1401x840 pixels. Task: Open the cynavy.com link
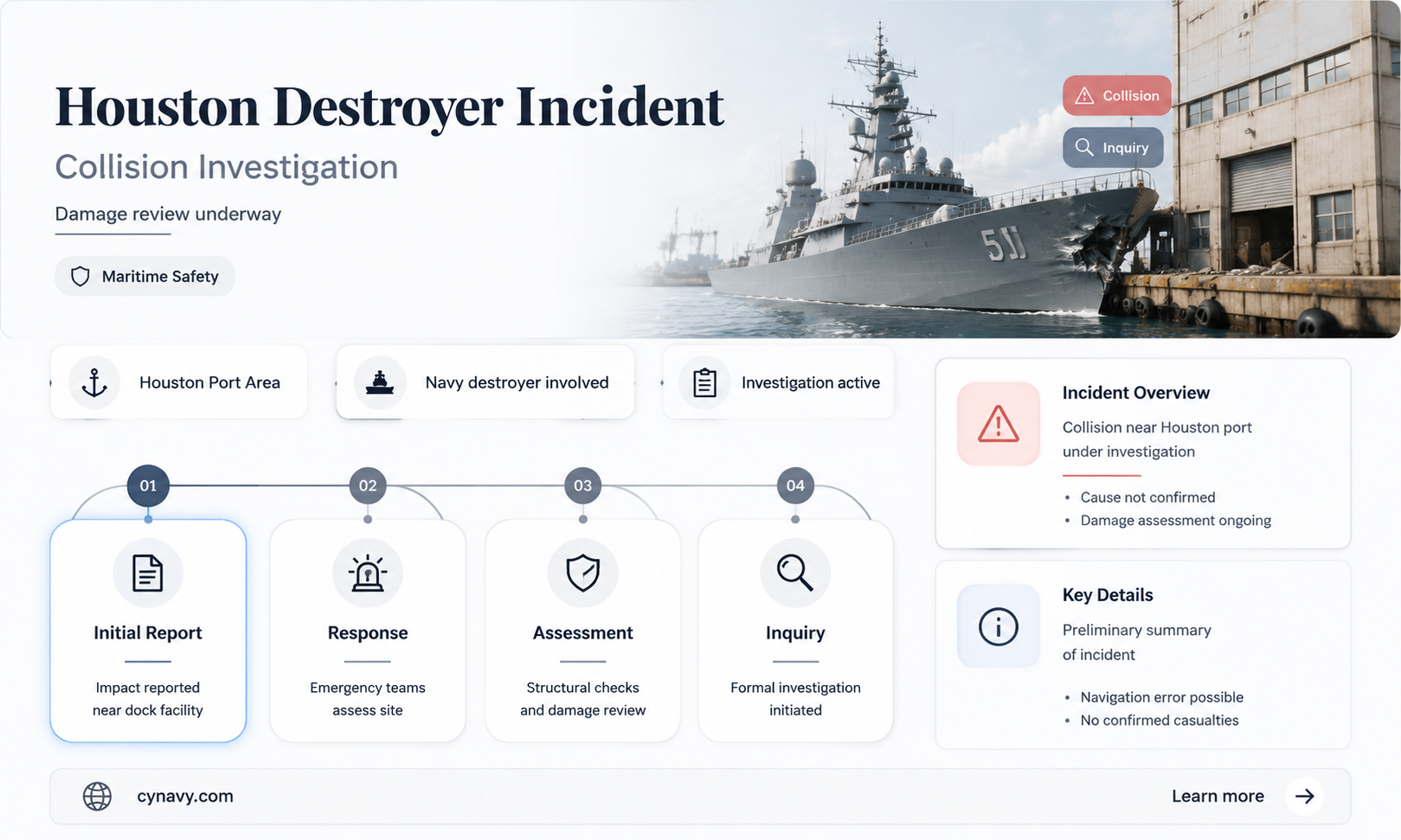[185, 796]
